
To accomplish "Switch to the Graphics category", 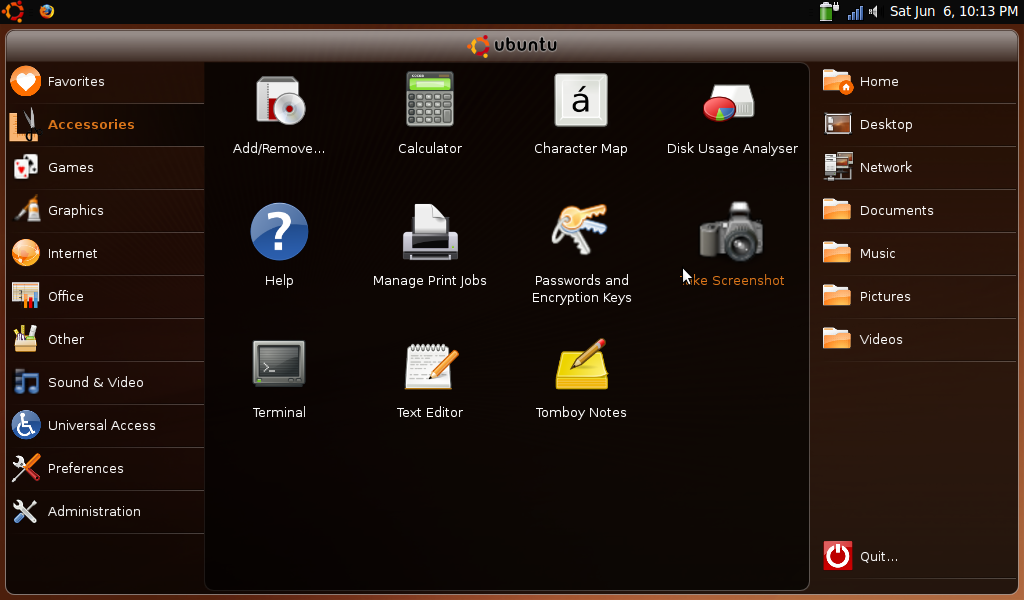I will click(106, 211).
